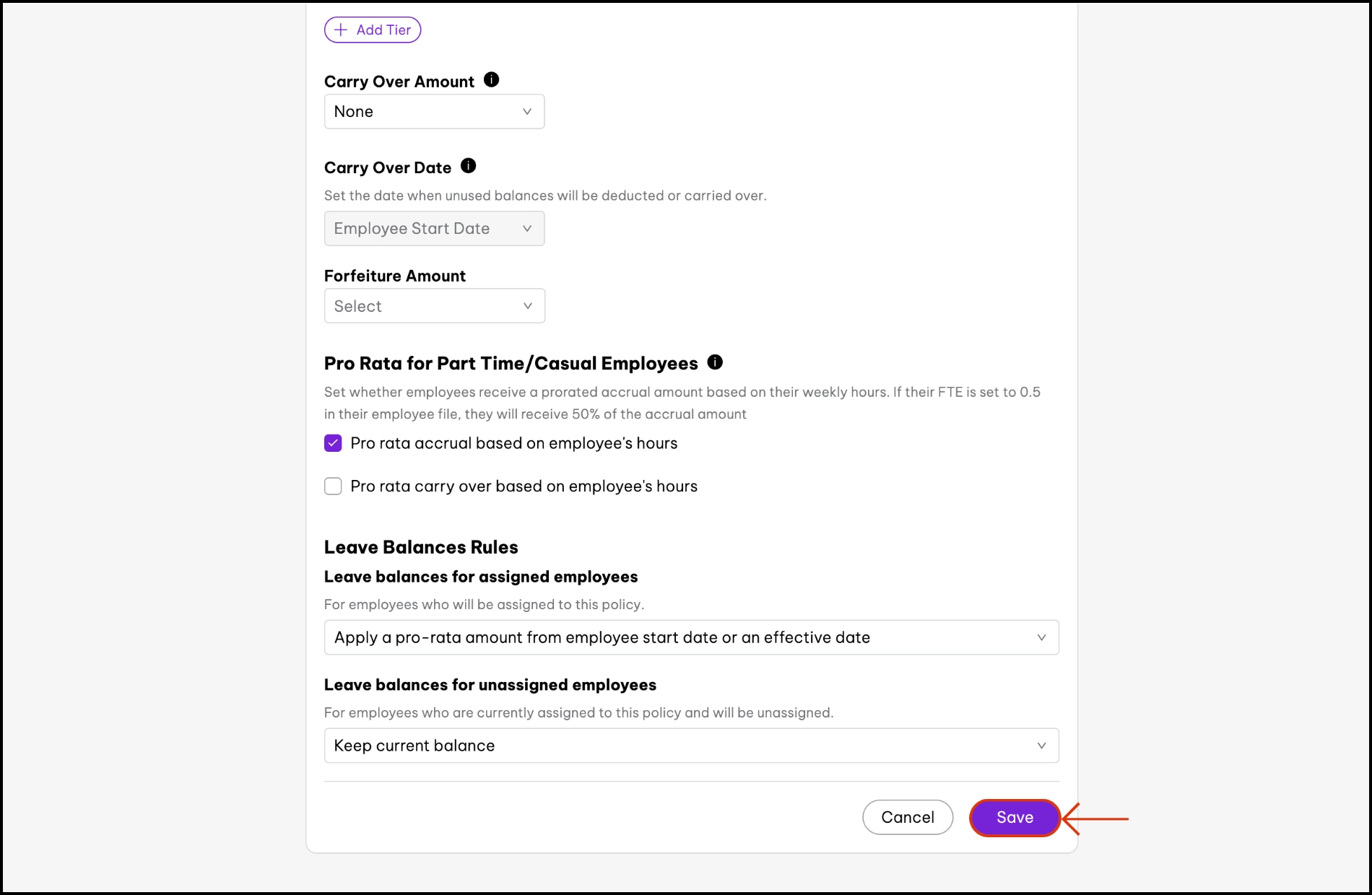Viewport: 1372px width, 895px height.
Task: Click the Cancel button
Action: tap(908, 818)
